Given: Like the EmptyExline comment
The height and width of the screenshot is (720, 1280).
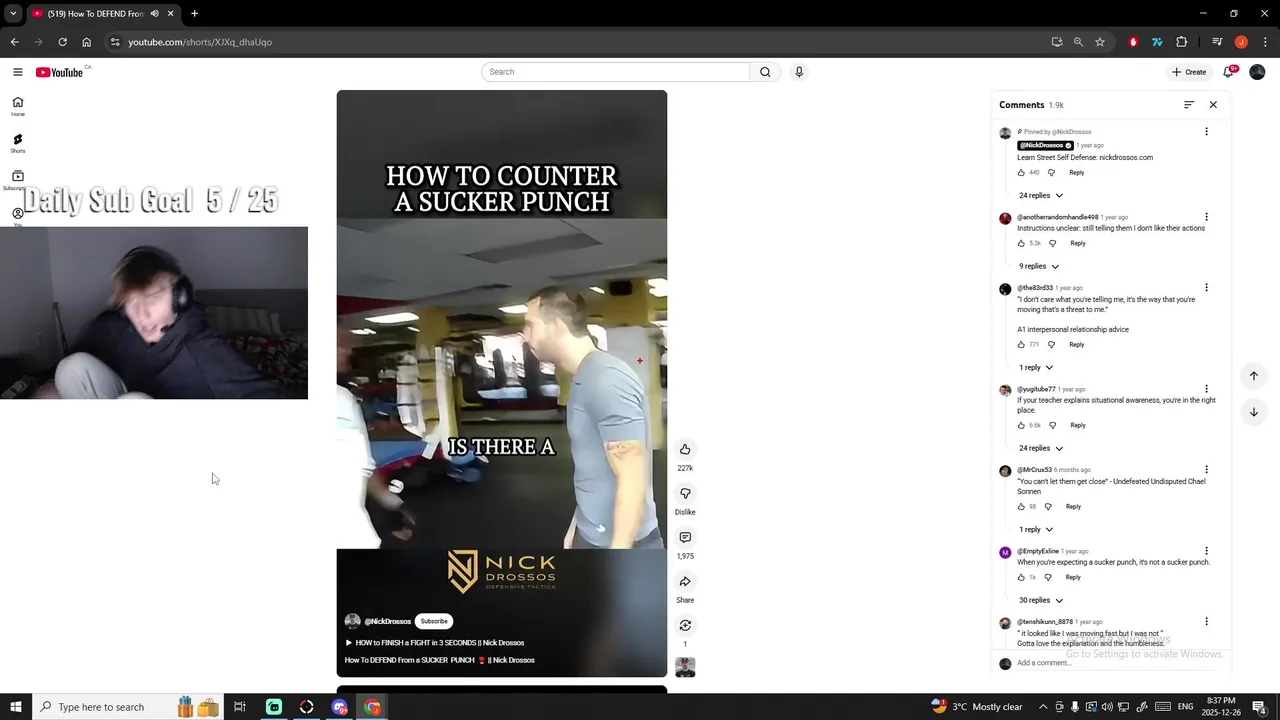Looking at the screenshot, I should tap(1021, 577).
